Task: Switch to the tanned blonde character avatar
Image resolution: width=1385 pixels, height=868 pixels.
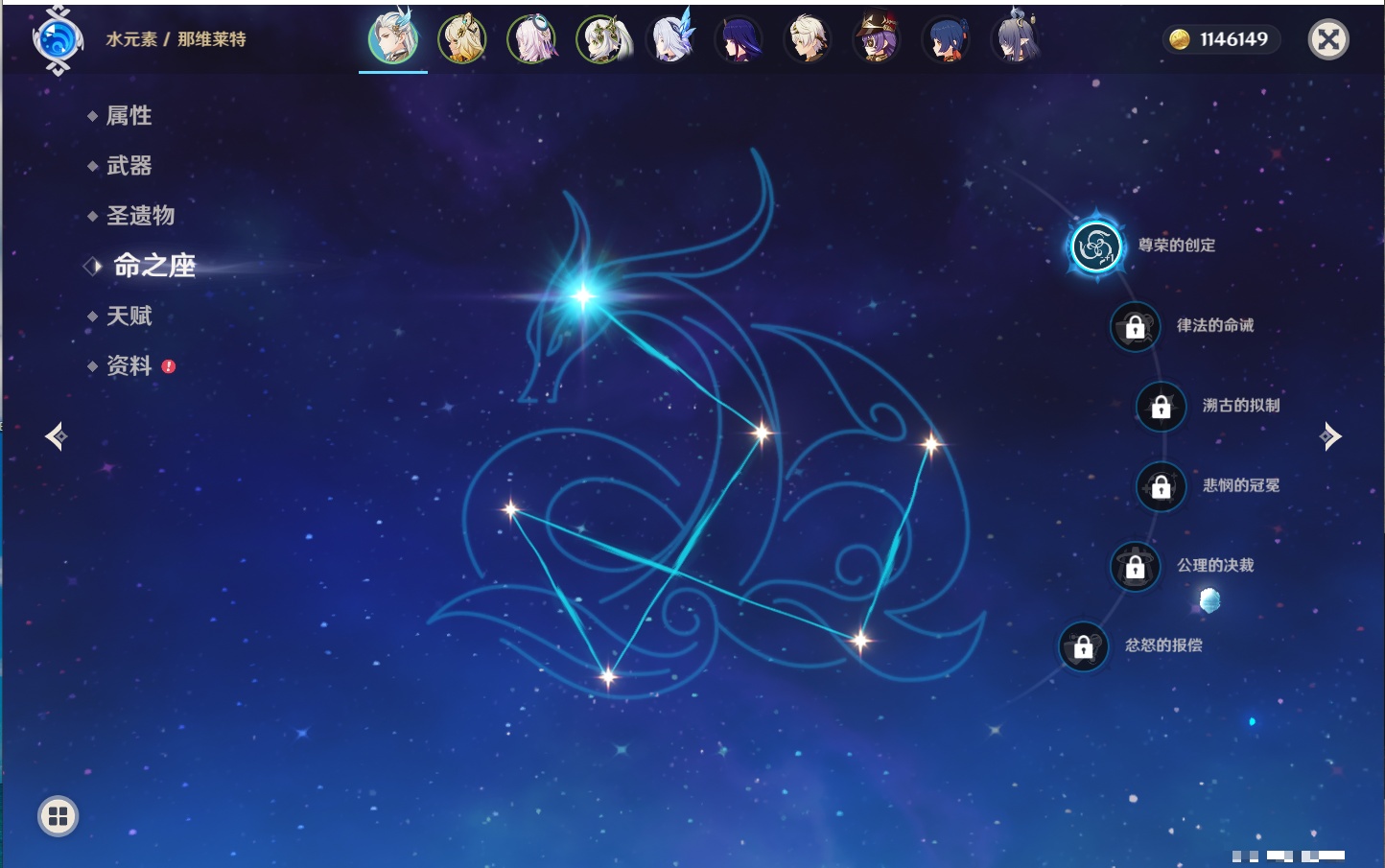Action: [x=462, y=39]
